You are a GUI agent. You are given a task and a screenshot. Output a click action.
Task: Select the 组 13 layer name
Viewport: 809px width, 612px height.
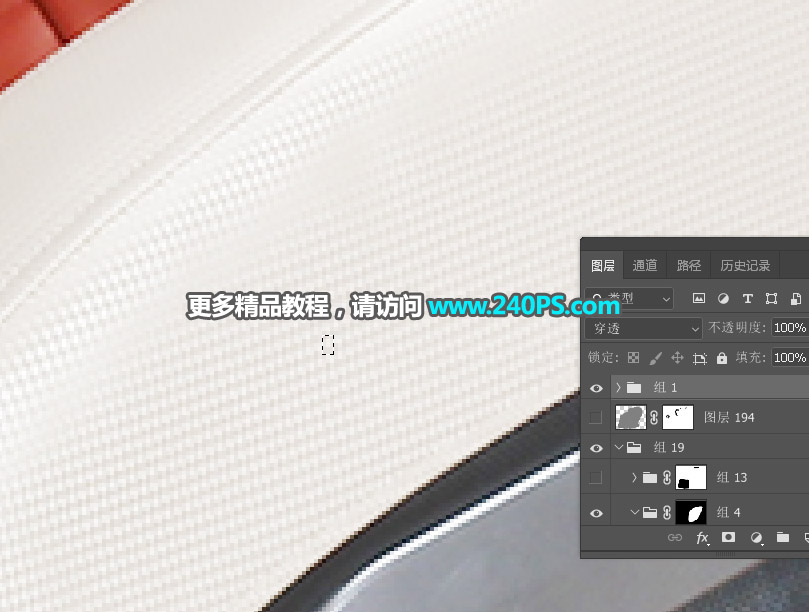[x=732, y=478]
